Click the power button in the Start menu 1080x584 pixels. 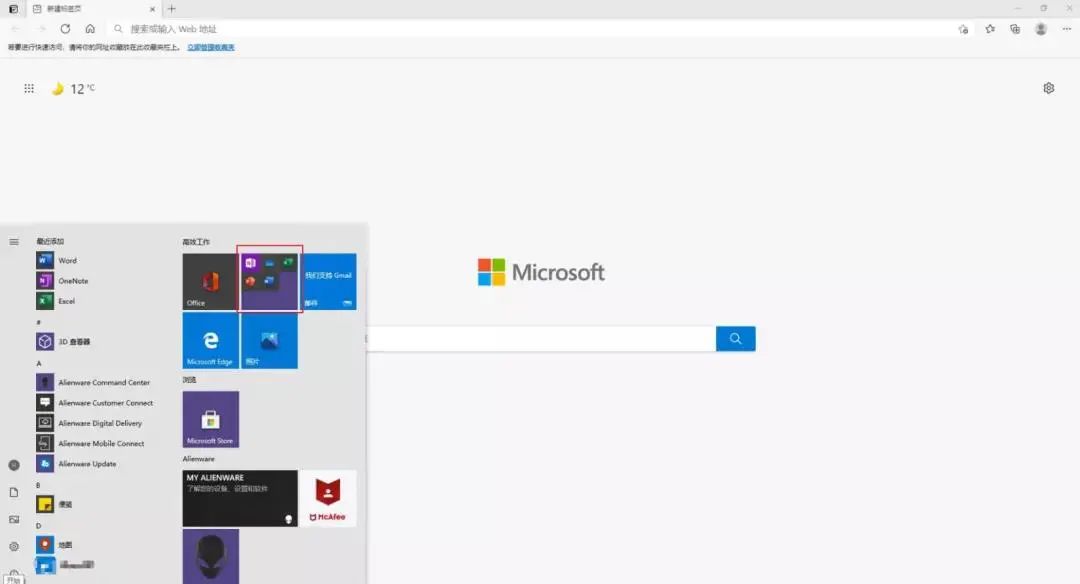(x=14, y=571)
